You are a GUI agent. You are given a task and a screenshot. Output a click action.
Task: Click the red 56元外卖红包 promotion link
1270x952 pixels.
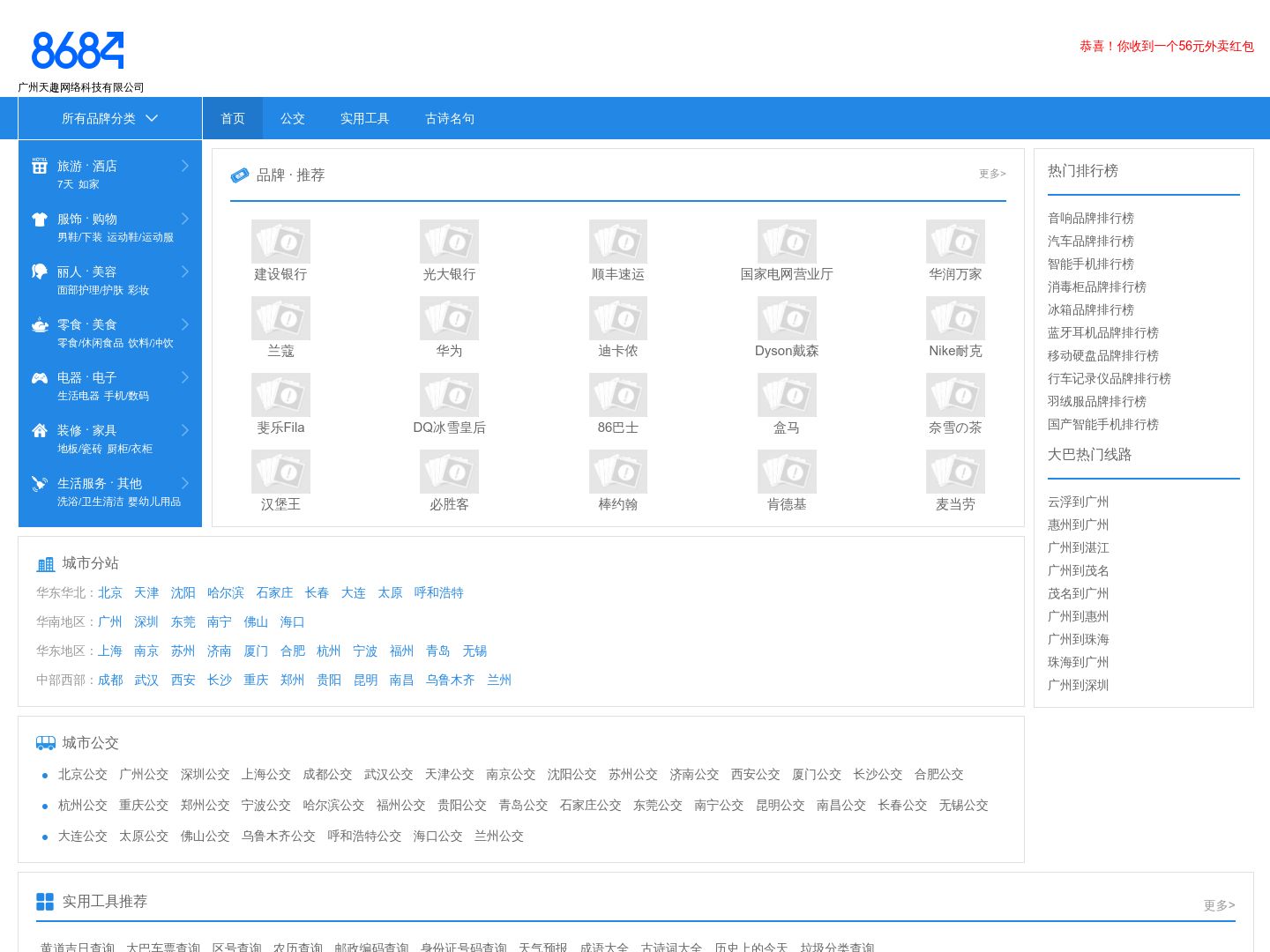pyautogui.click(x=1166, y=46)
